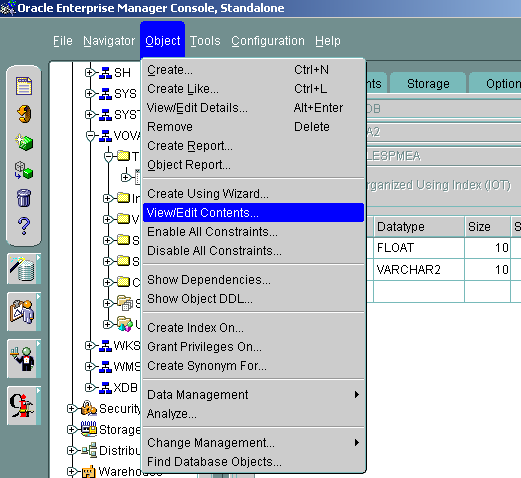Collapse the Tables folder under VOVA
This screenshot has width=521, height=478.
[108, 157]
